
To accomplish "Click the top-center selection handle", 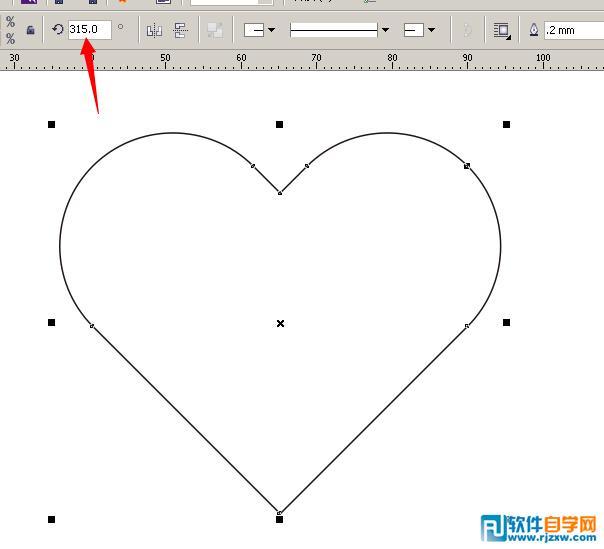I will (x=280, y=124).
